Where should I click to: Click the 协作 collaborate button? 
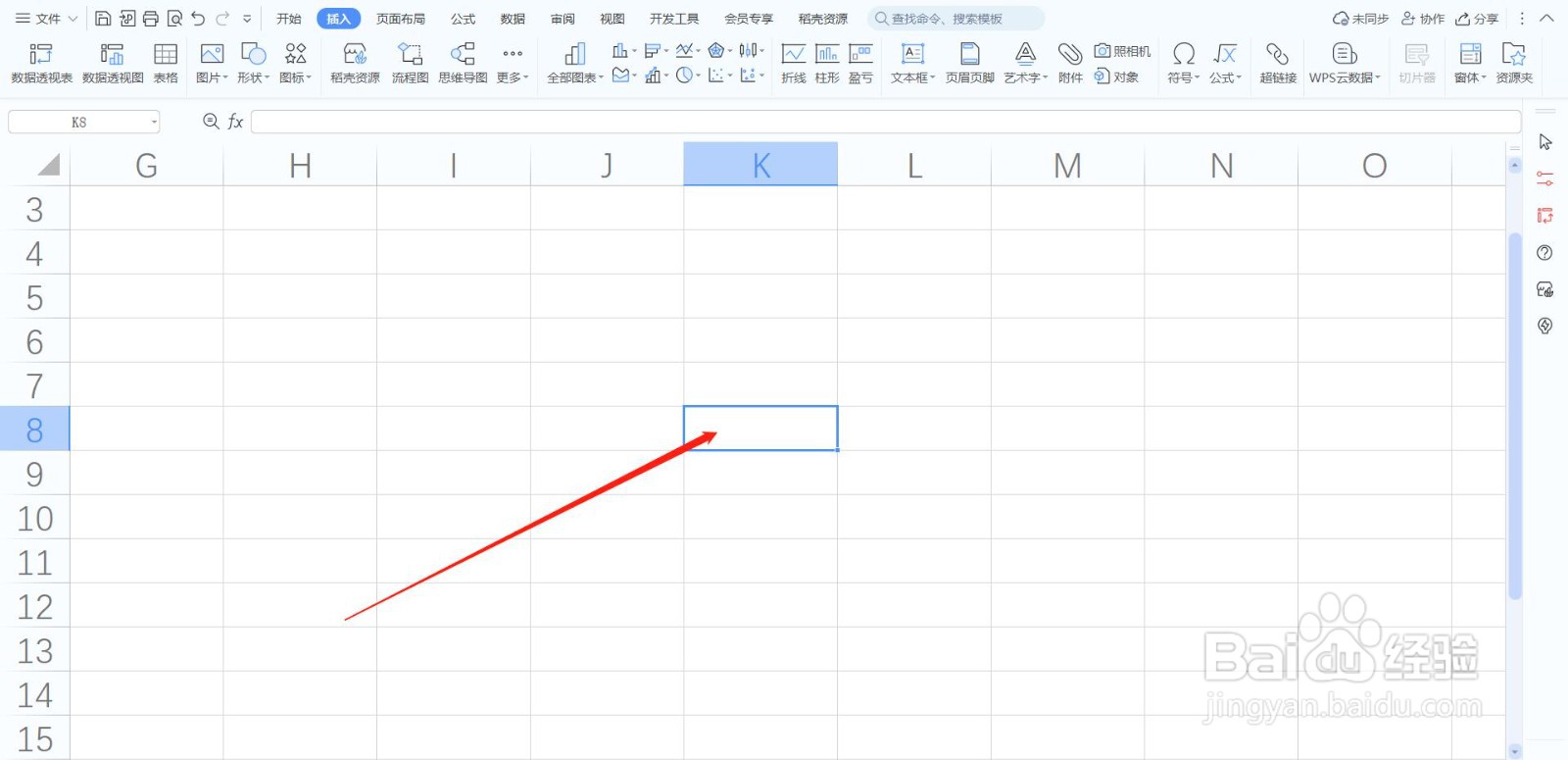(x=1423, y=19)
